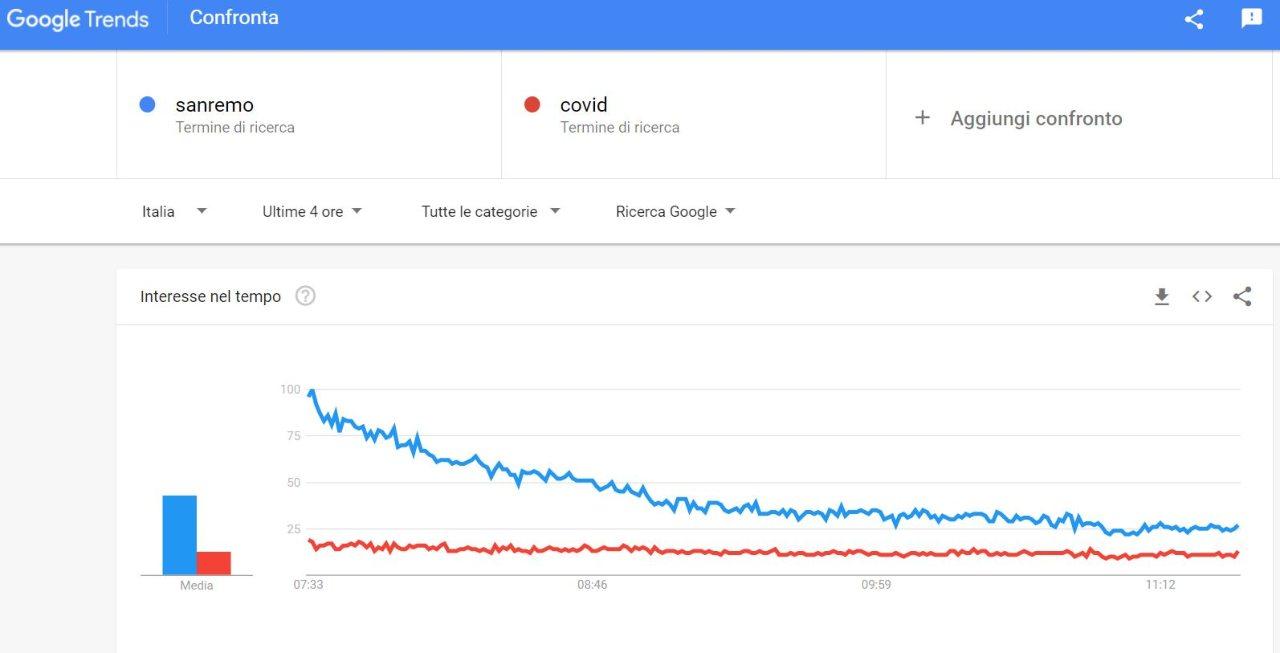
Task: Share the Interesse nel tempo chart
Action: 1242,296
